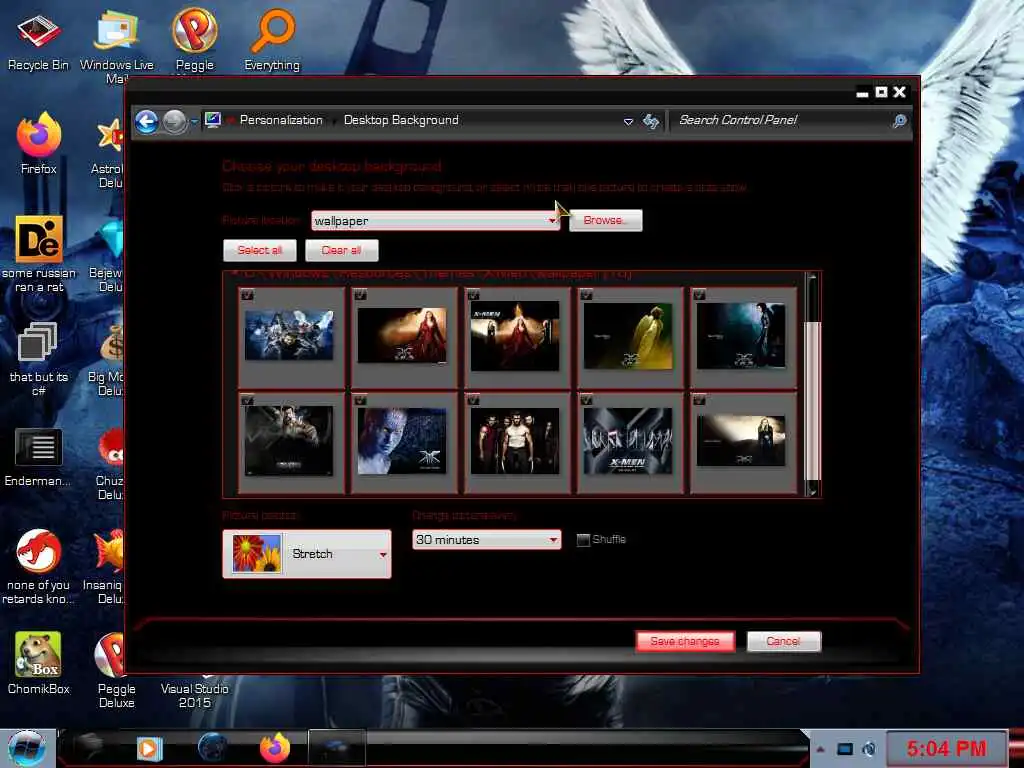Open the Enderman desktop file

pos(39,457)
